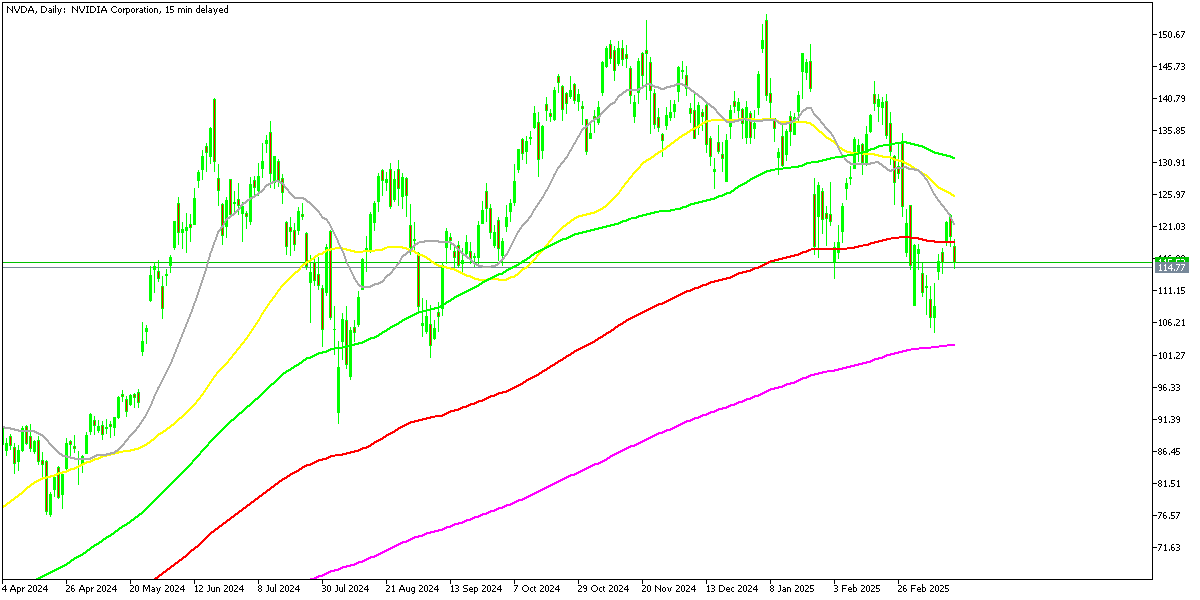The width and height of the screenshot is (1200, 600).
Task: Click the 29 Oct 2024 date label
Action: pyautogui.click(x=603, y=589)
